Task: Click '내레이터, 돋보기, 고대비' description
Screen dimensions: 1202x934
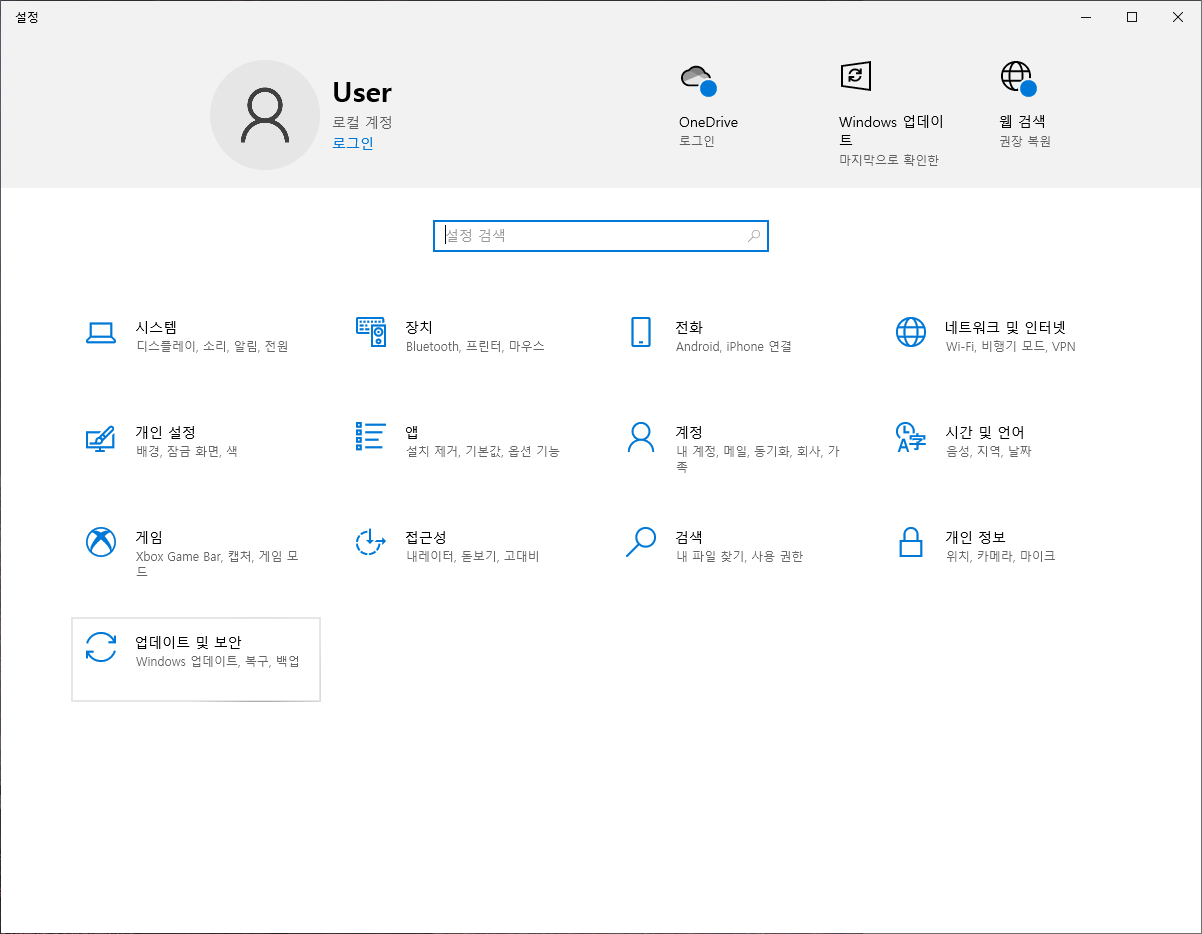Action: coord(472,557)
